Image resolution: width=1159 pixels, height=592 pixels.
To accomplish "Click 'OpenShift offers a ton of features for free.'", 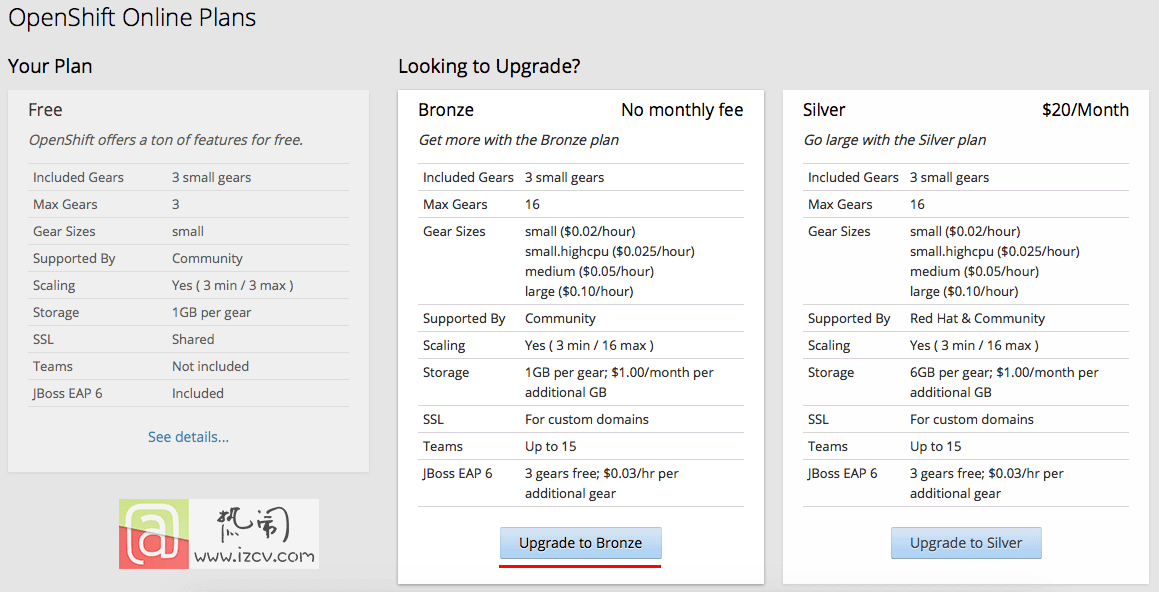I will [166, 140].
